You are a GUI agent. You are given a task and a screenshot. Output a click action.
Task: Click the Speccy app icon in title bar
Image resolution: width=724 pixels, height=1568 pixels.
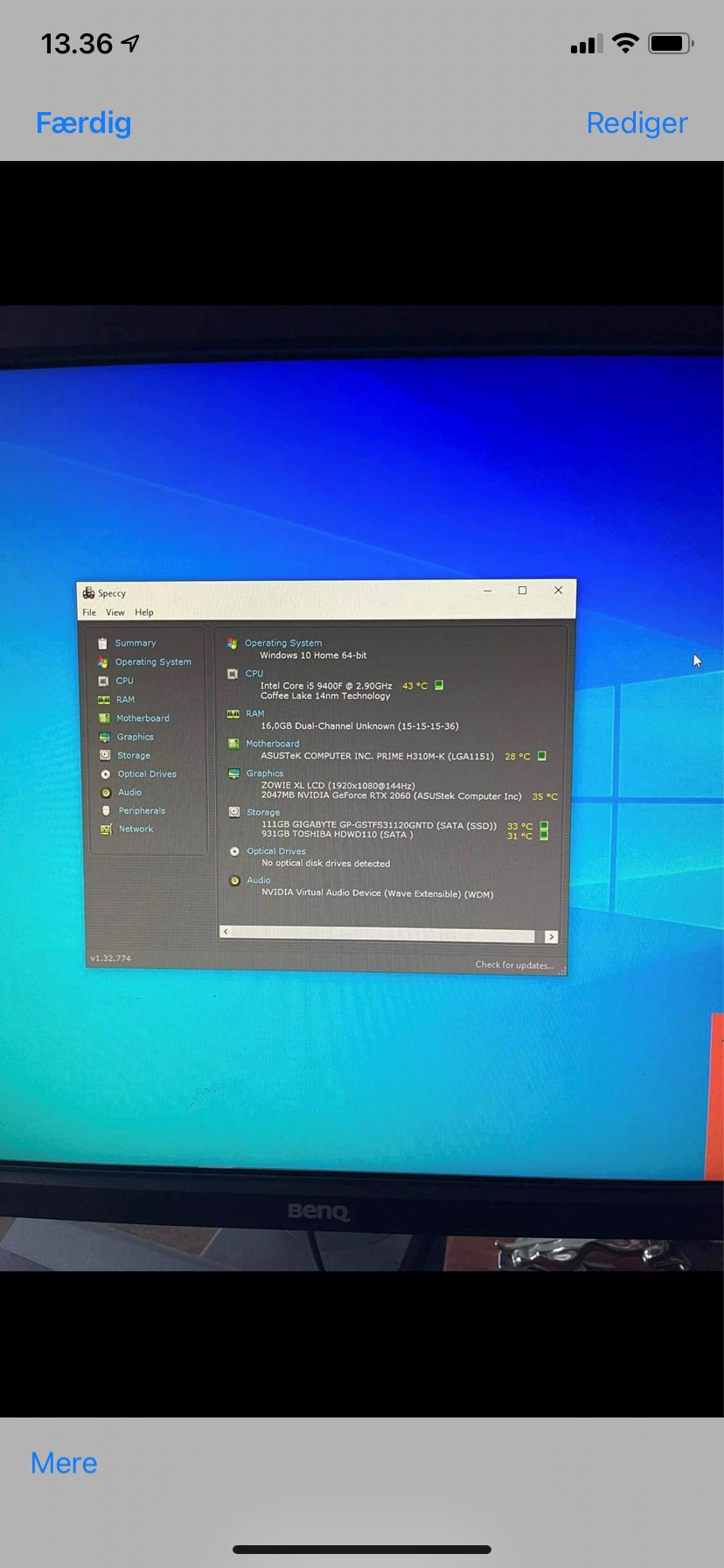88,593
